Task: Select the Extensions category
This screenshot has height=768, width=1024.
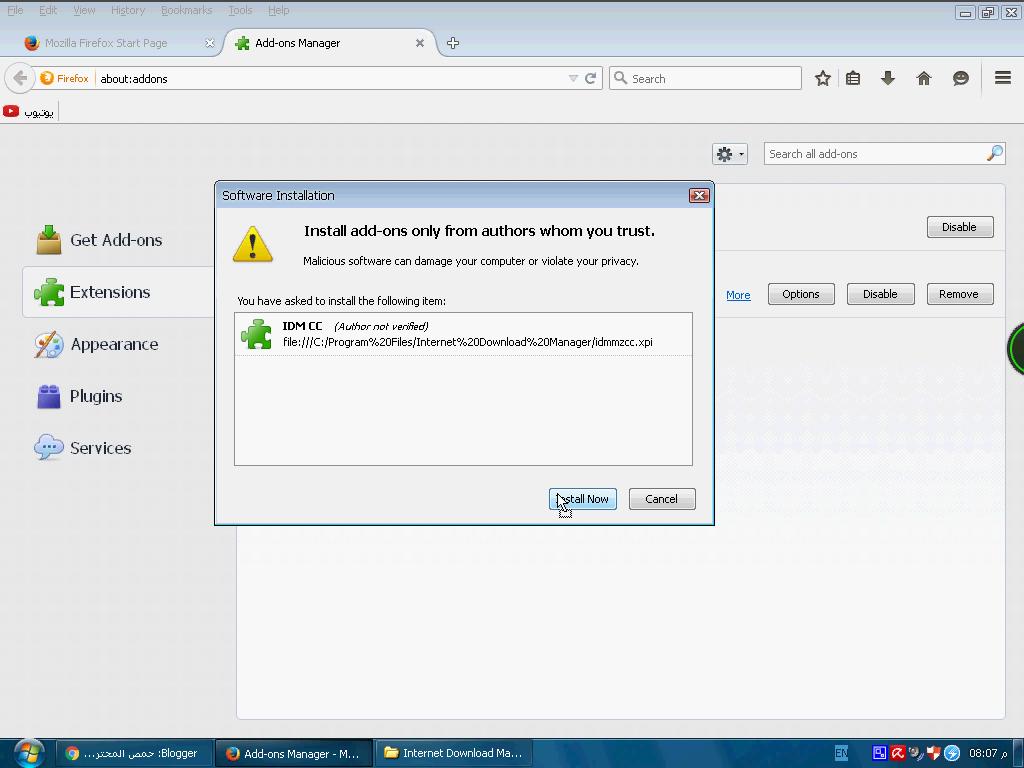Action: [x=119, y=292]
